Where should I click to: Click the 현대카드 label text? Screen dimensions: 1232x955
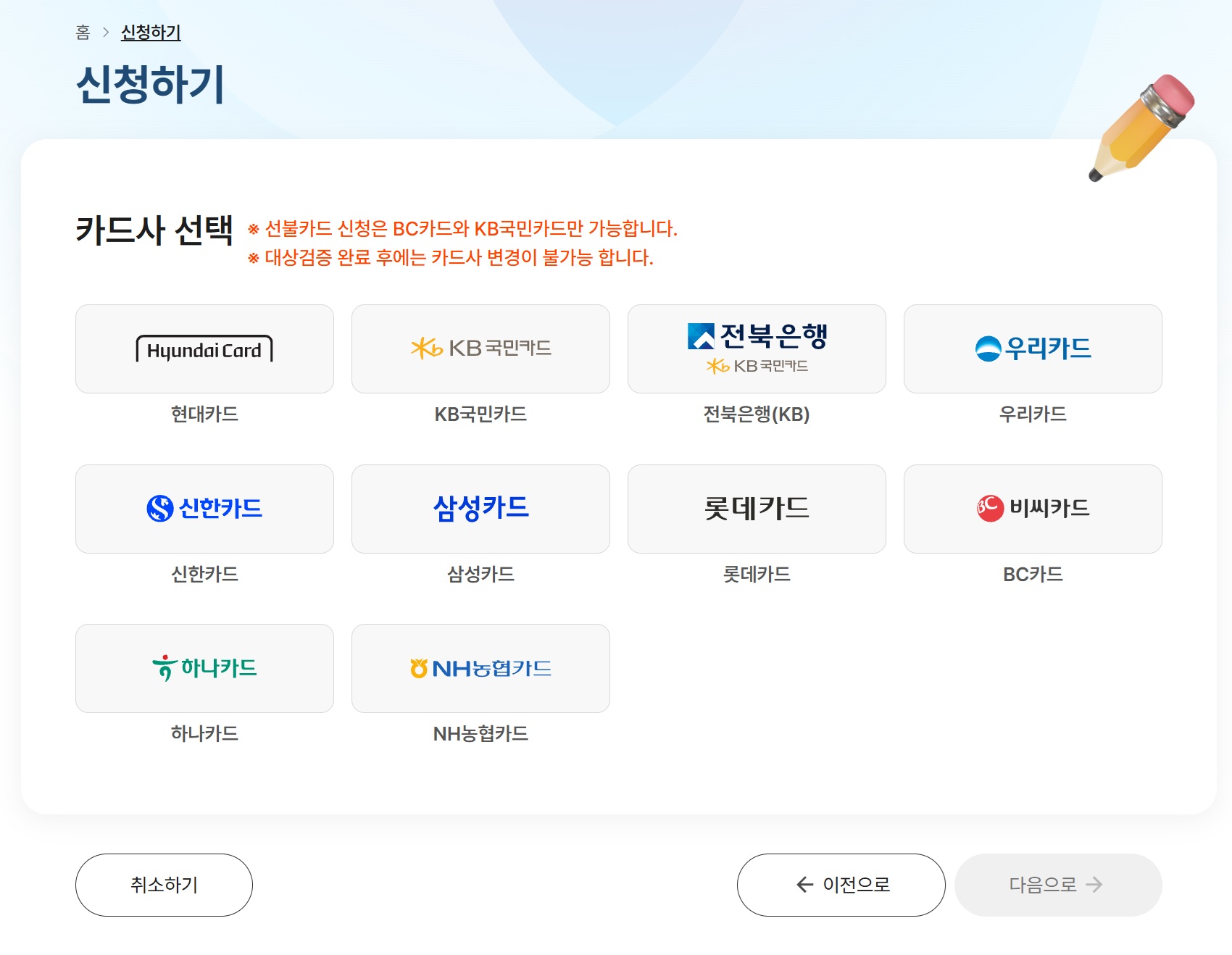(x=204, y=414)
